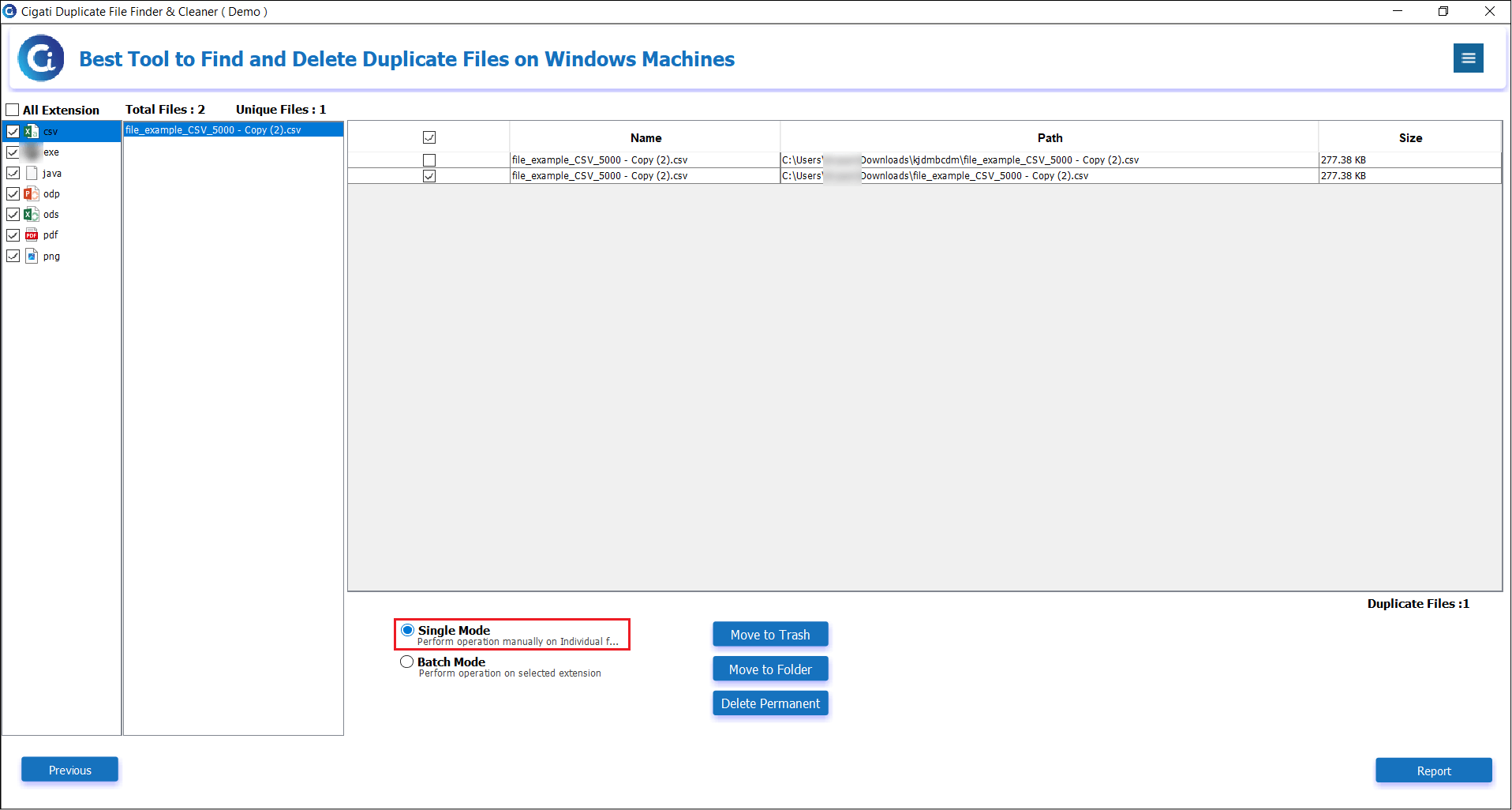The image size is (1512, 810).
Task: Select the java extension label
Action: point(52,173)
